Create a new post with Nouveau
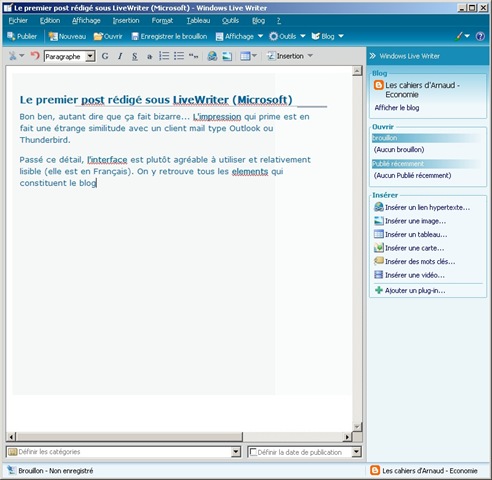 click(x=67, y=36)
